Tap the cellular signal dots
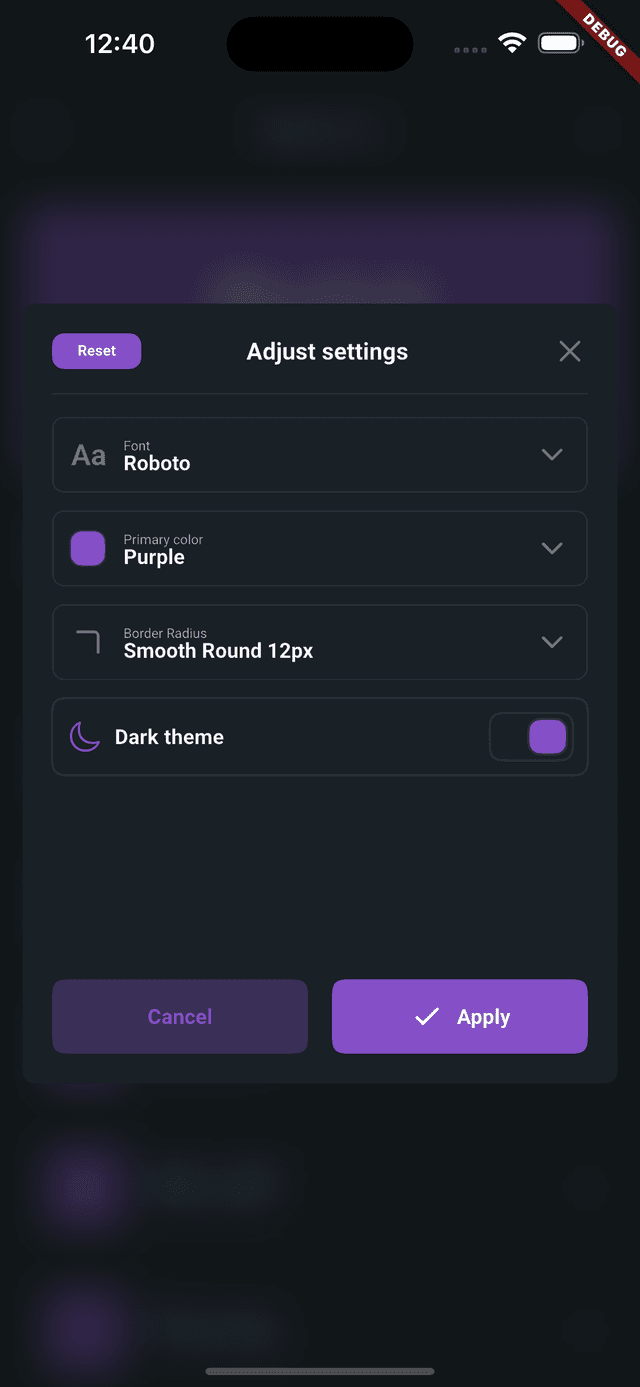The height and width of the screenshot is (1387, 640). 470,49
